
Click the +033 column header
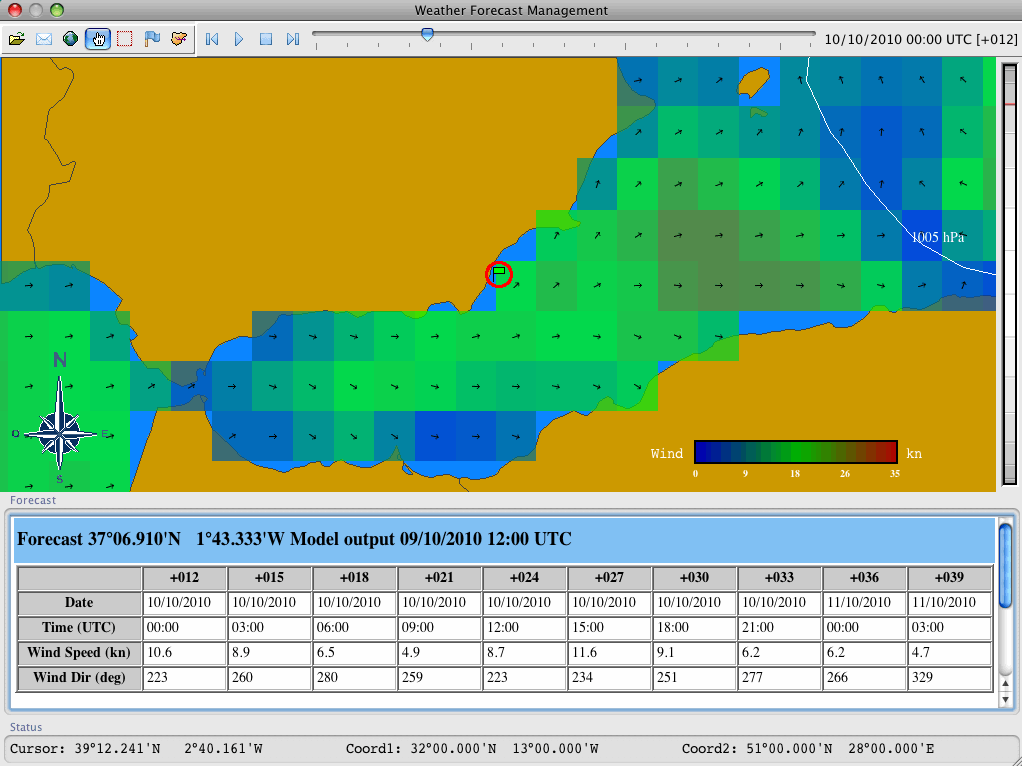(x=780, y=578)
